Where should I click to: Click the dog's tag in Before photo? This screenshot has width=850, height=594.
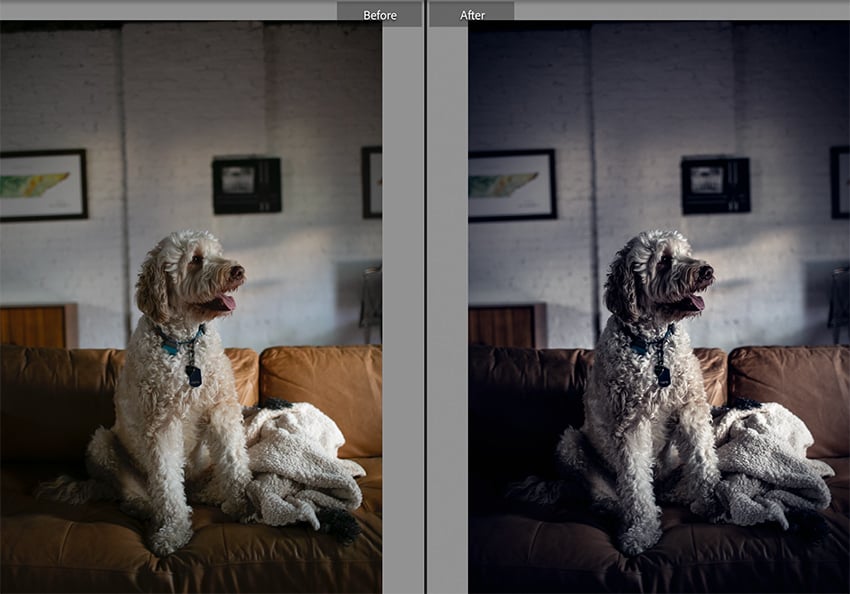click(x=194, y=376)
